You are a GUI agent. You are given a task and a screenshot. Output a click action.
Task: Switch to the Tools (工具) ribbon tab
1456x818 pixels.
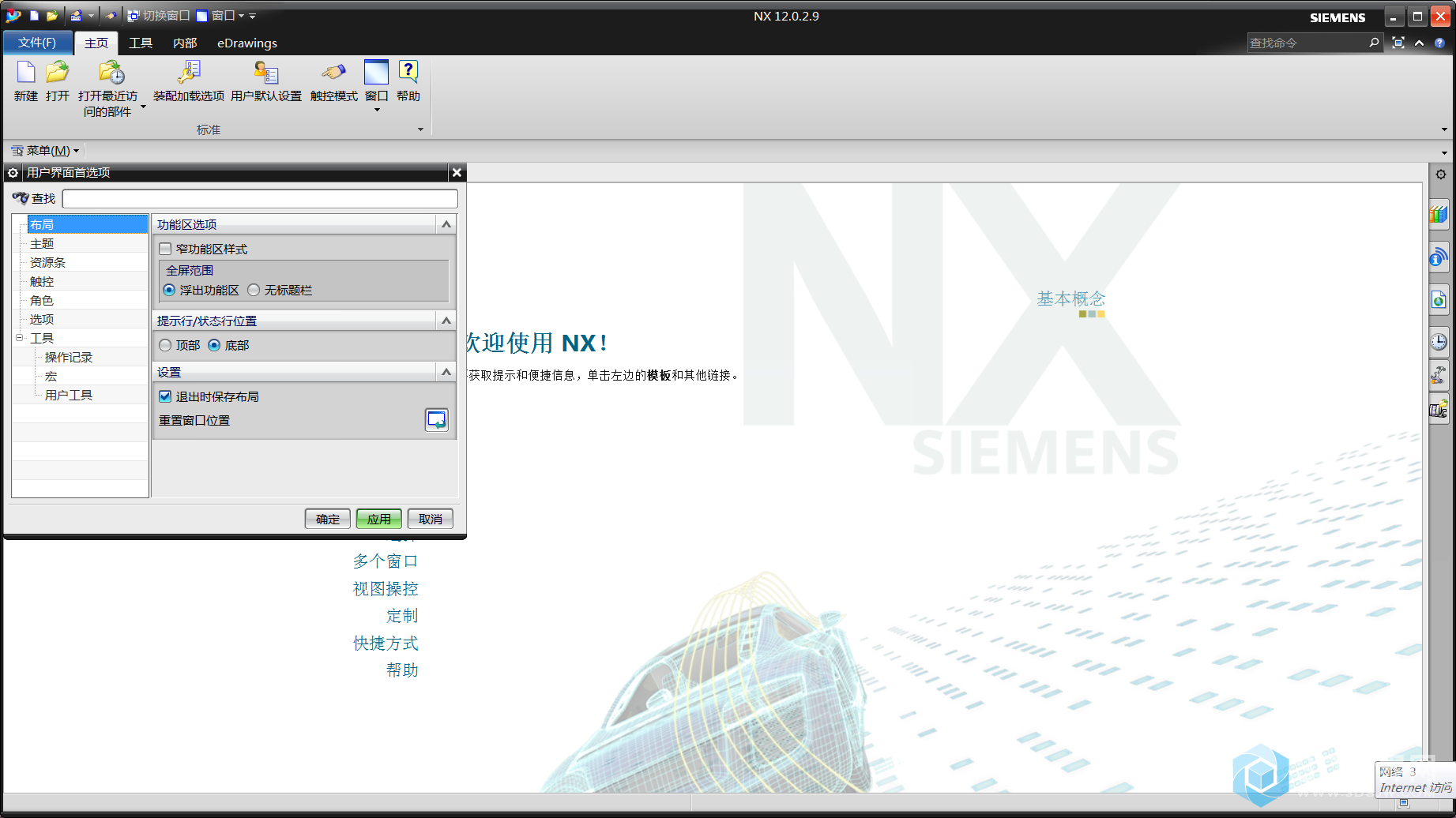[141, 43]
